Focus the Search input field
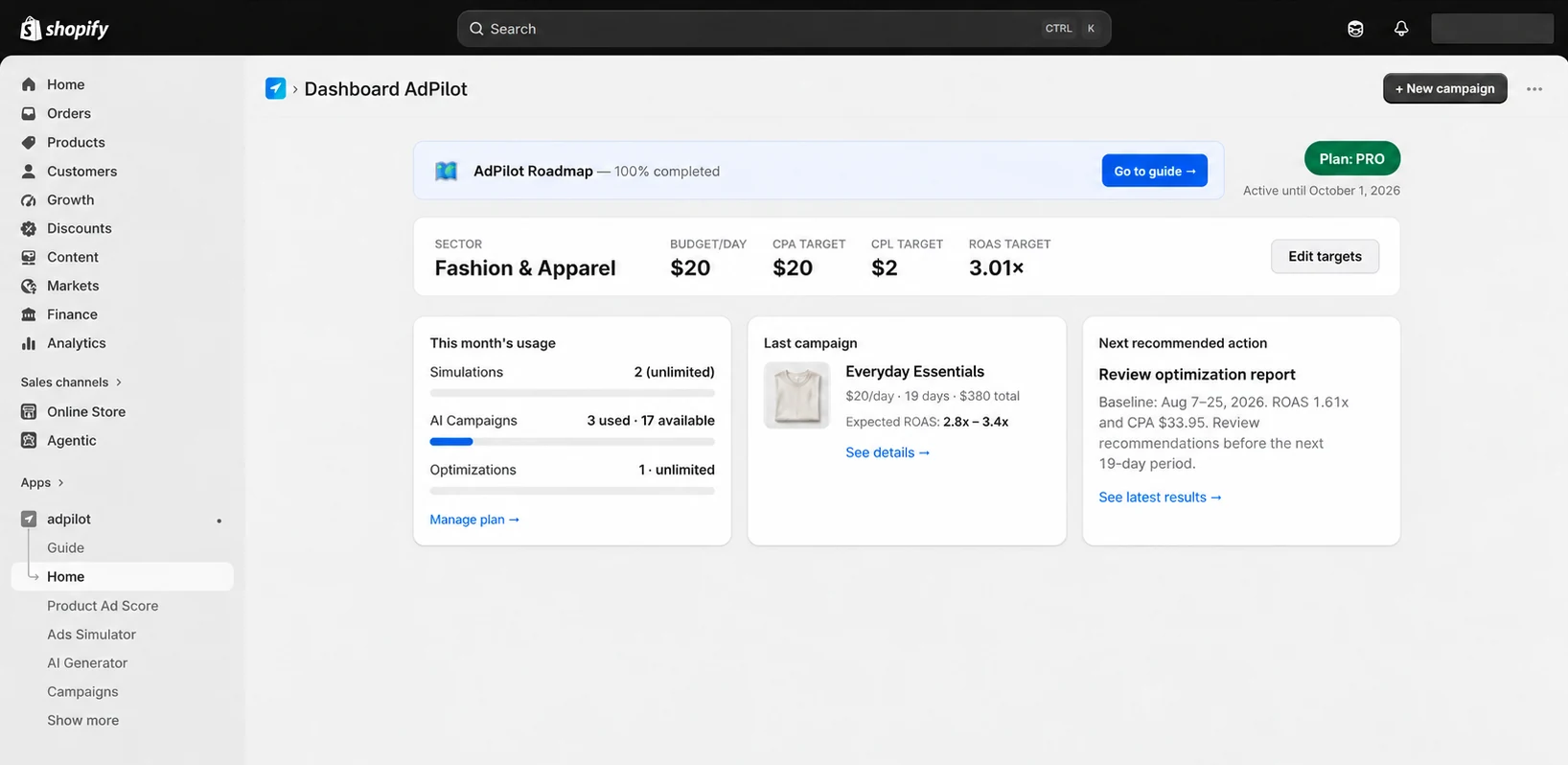1568x765 pixels. 784,29
